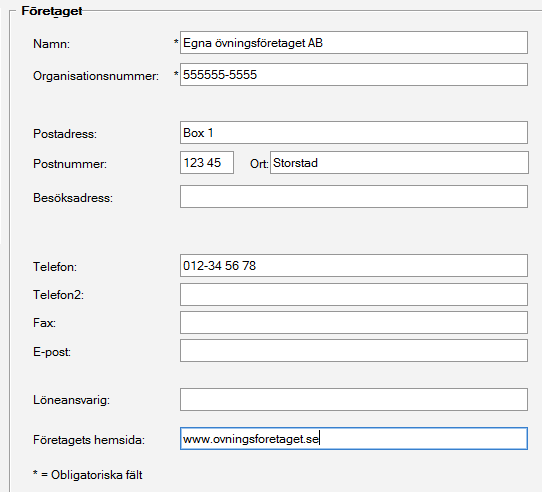
Task: Click the Företaget group heading
Action: click(52, 11)
